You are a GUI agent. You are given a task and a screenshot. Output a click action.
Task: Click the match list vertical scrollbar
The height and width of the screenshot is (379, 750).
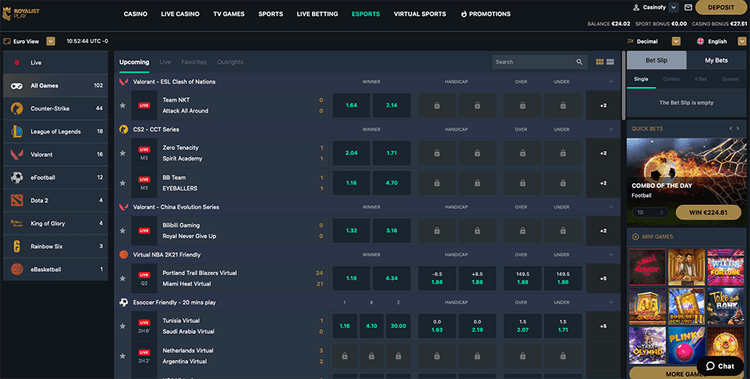click(623, 86)
